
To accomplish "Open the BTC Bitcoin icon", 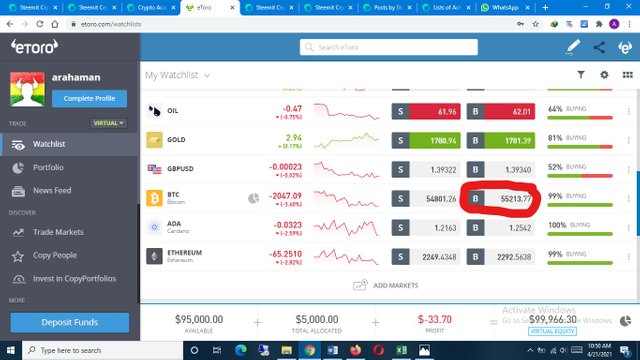I will click(154, 198).
